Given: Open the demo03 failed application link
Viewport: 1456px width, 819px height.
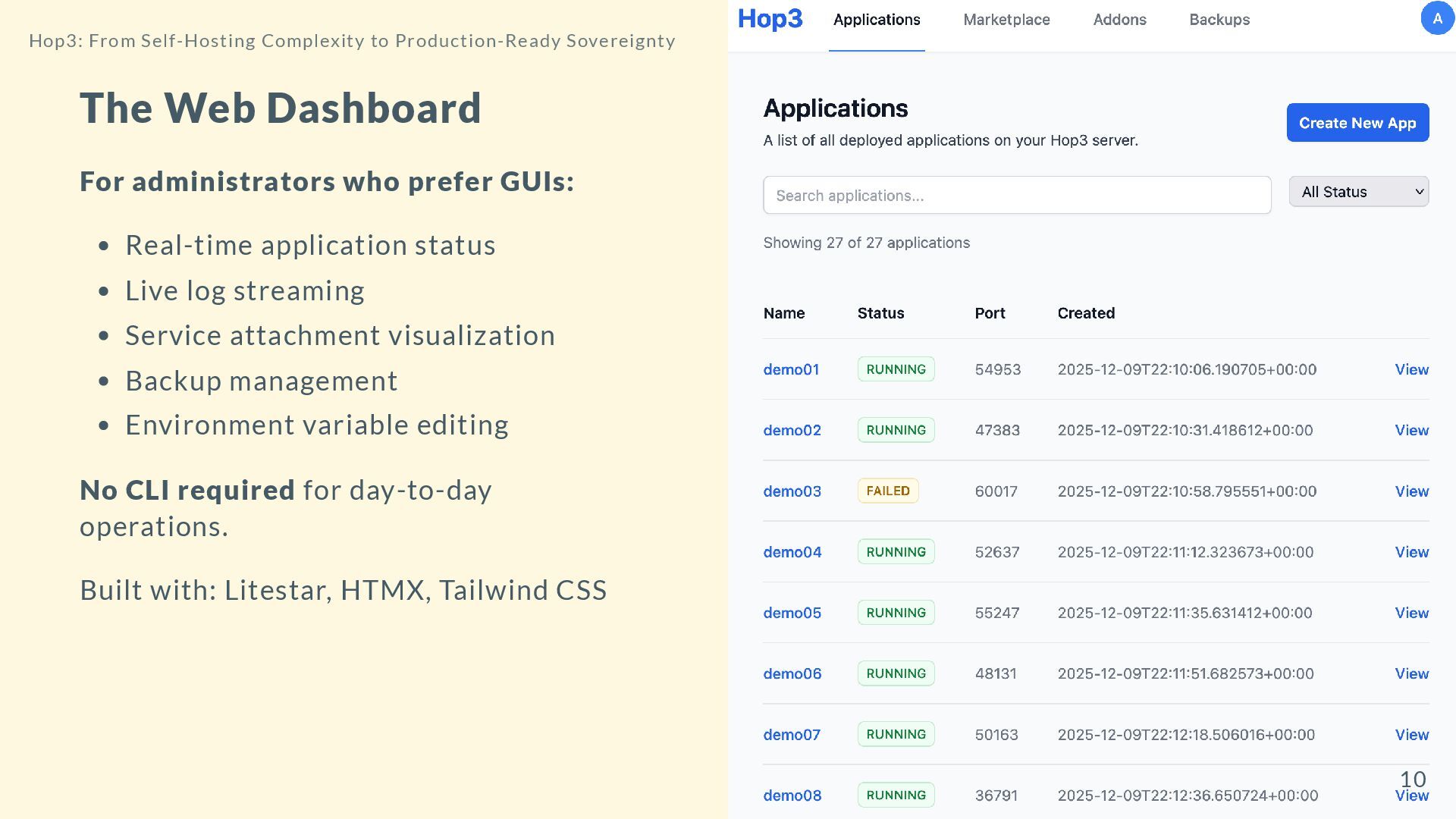Looking at the screenshot, I should click(792, 491).
